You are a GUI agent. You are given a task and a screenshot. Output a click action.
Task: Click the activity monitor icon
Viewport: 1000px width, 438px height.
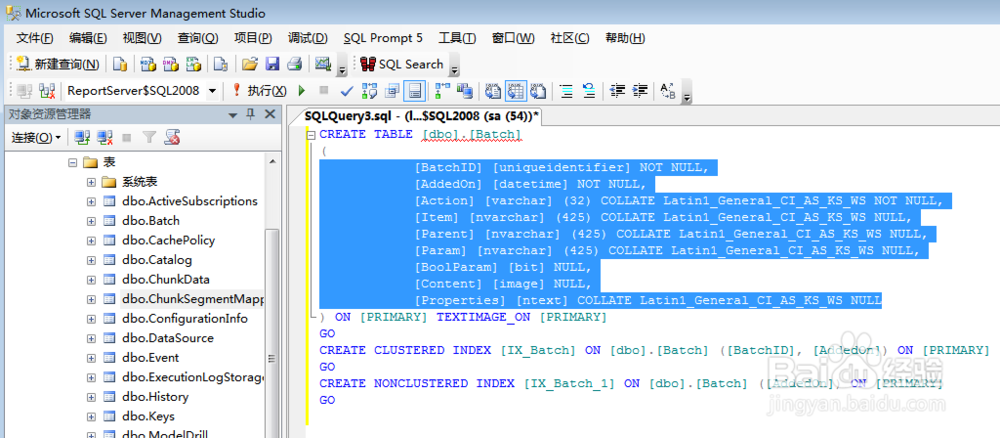click(x=323, y=64)
